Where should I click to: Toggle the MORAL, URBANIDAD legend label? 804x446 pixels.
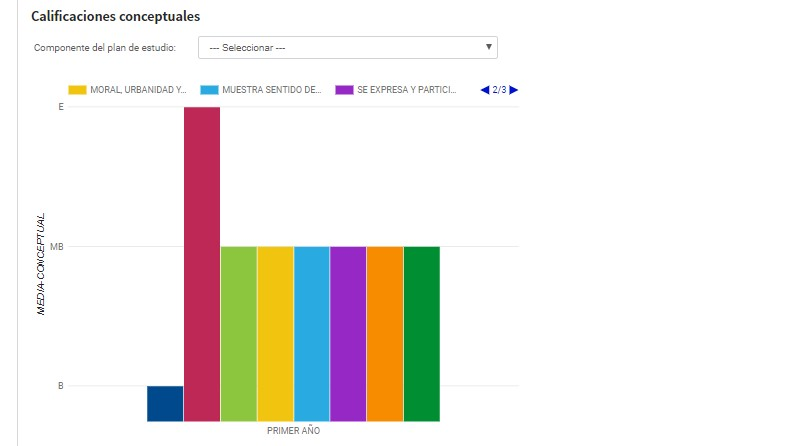tap(138, 90)
